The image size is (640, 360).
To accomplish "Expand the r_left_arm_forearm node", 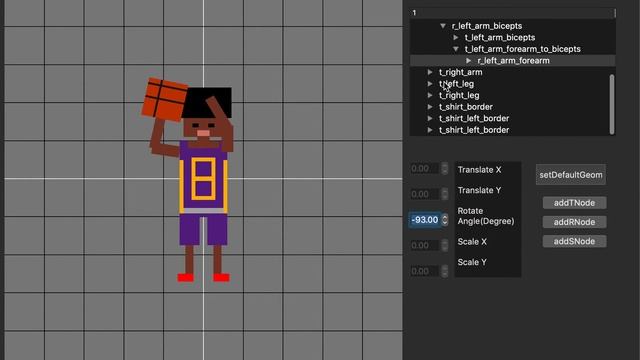I will (469, 60).
